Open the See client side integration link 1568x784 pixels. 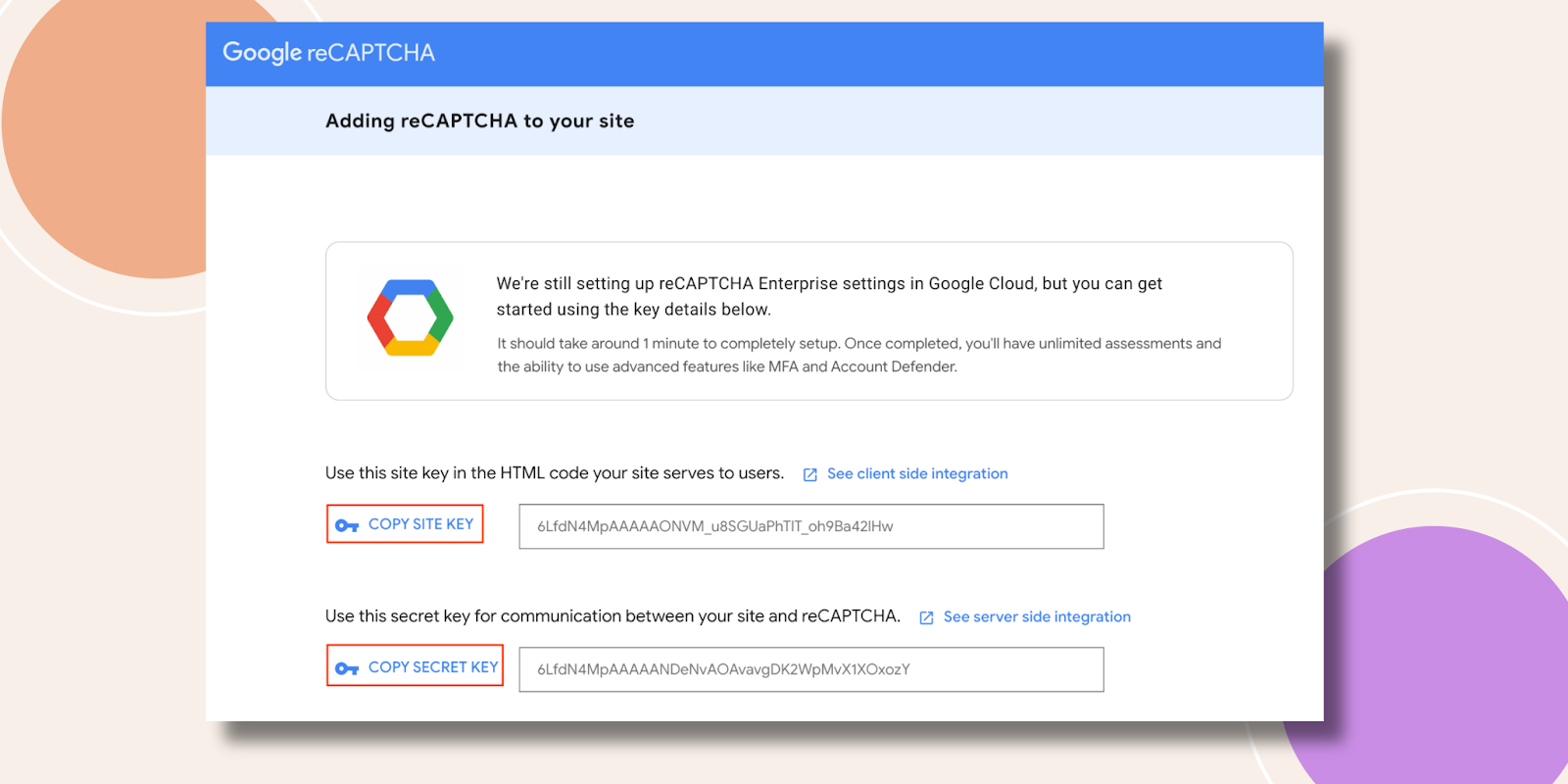916,473
